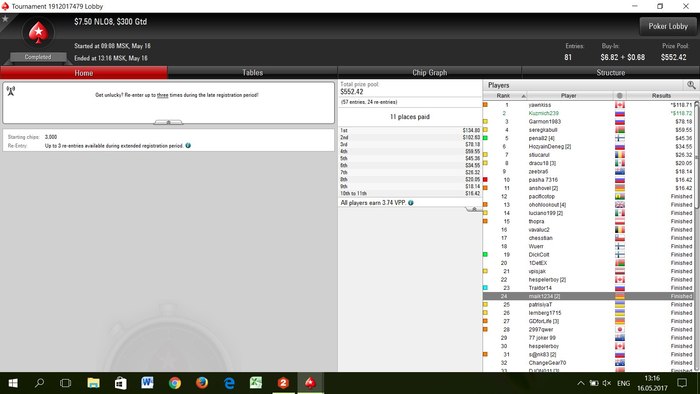Sort player list by Rank column

coord(505,95)
